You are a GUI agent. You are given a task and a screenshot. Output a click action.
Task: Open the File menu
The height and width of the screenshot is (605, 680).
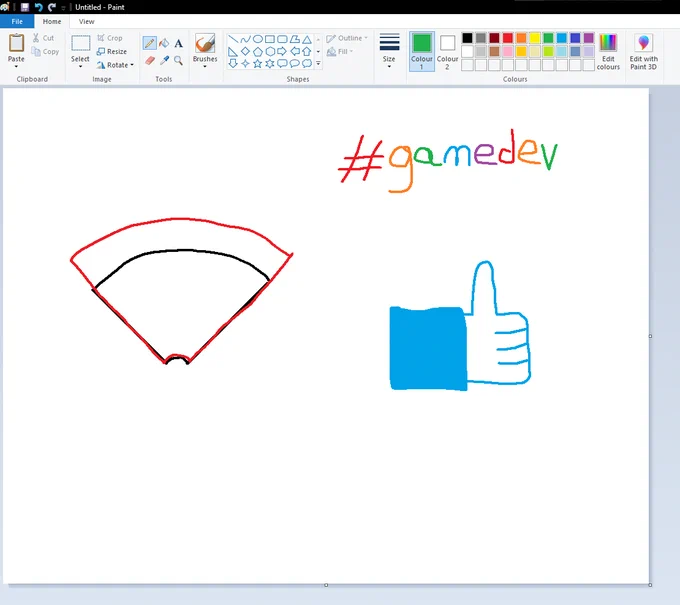[x=17, y=21]
